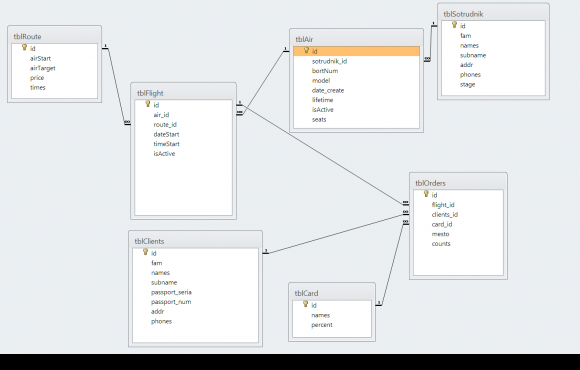Click the primary key icon in tblClients
This screenshot has height=370, width=580.
[x=145, y=252]
